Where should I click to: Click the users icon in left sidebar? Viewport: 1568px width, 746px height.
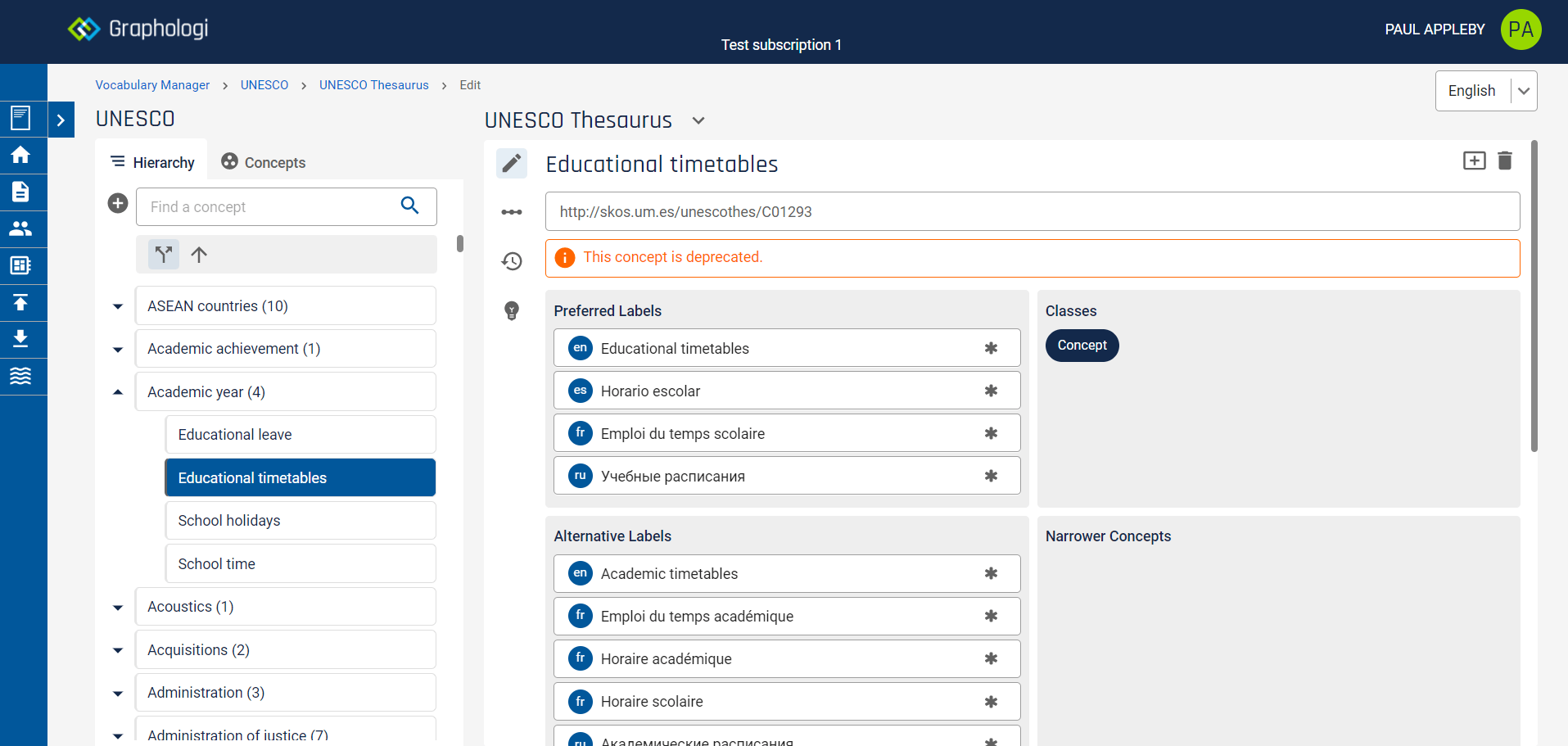click(20, 228)
